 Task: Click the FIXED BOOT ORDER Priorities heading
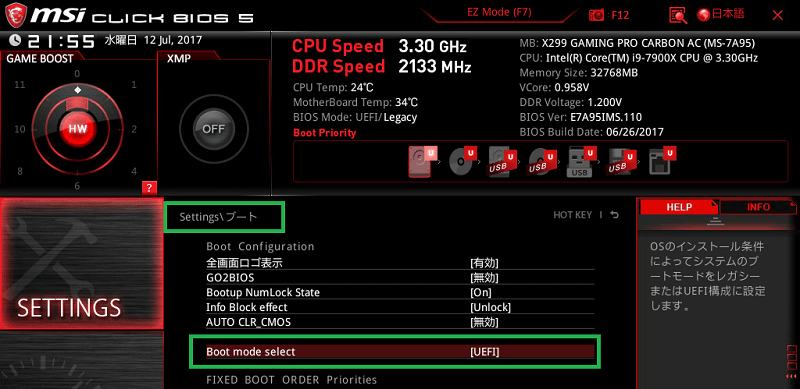coord(291,380)
